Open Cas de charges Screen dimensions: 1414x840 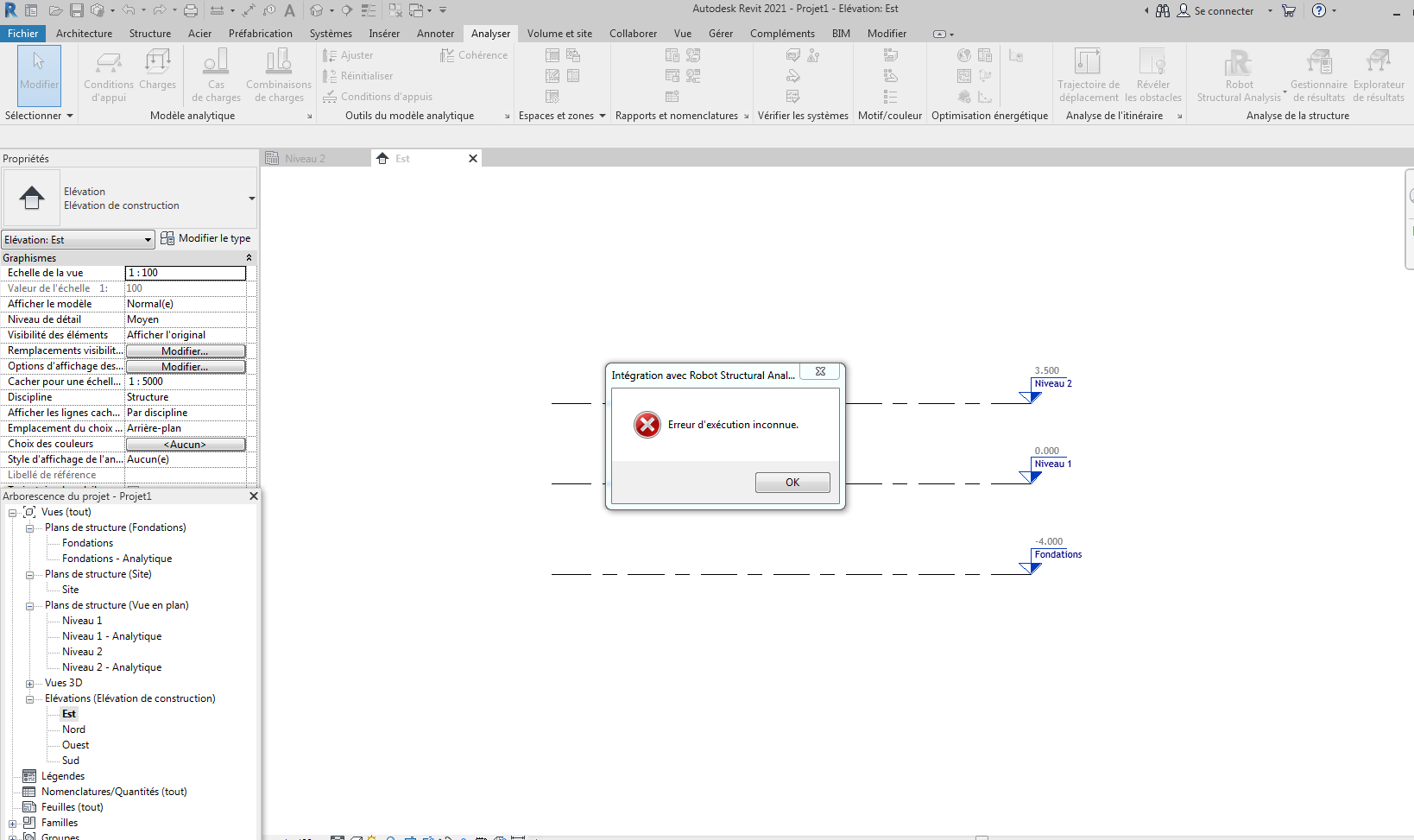[x=216, y=75]
